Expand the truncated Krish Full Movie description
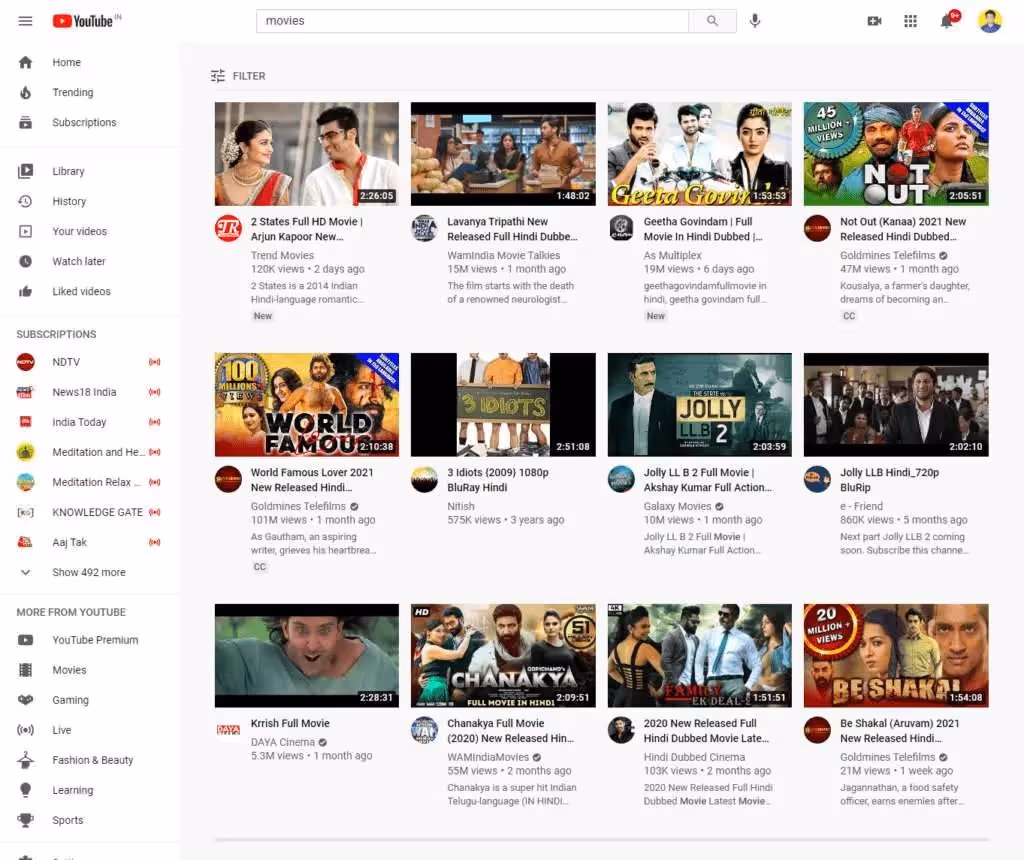1024x860 pixels. point(291,723)
